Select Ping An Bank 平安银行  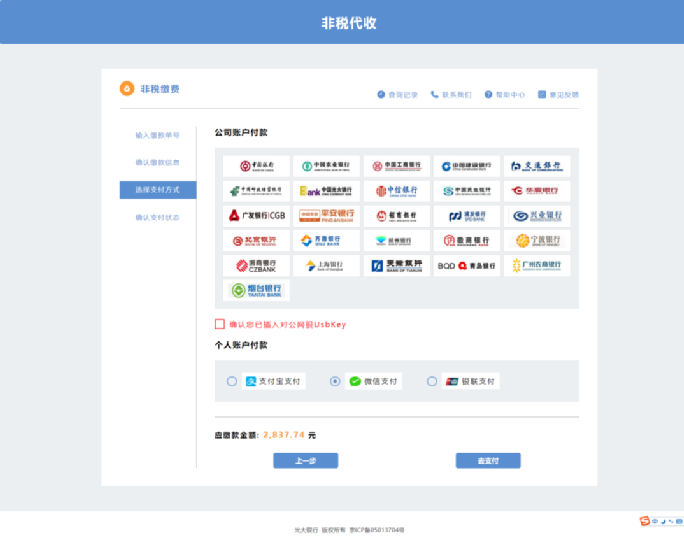tap(326, 216)
